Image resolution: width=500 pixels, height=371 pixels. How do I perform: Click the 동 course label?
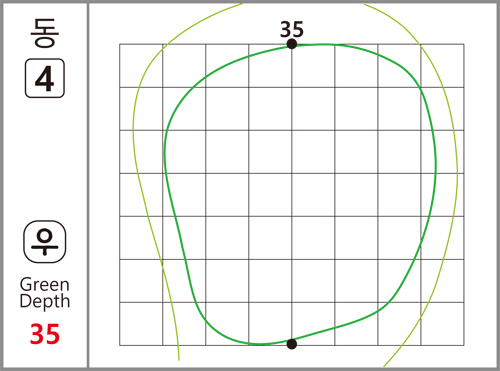45,33
